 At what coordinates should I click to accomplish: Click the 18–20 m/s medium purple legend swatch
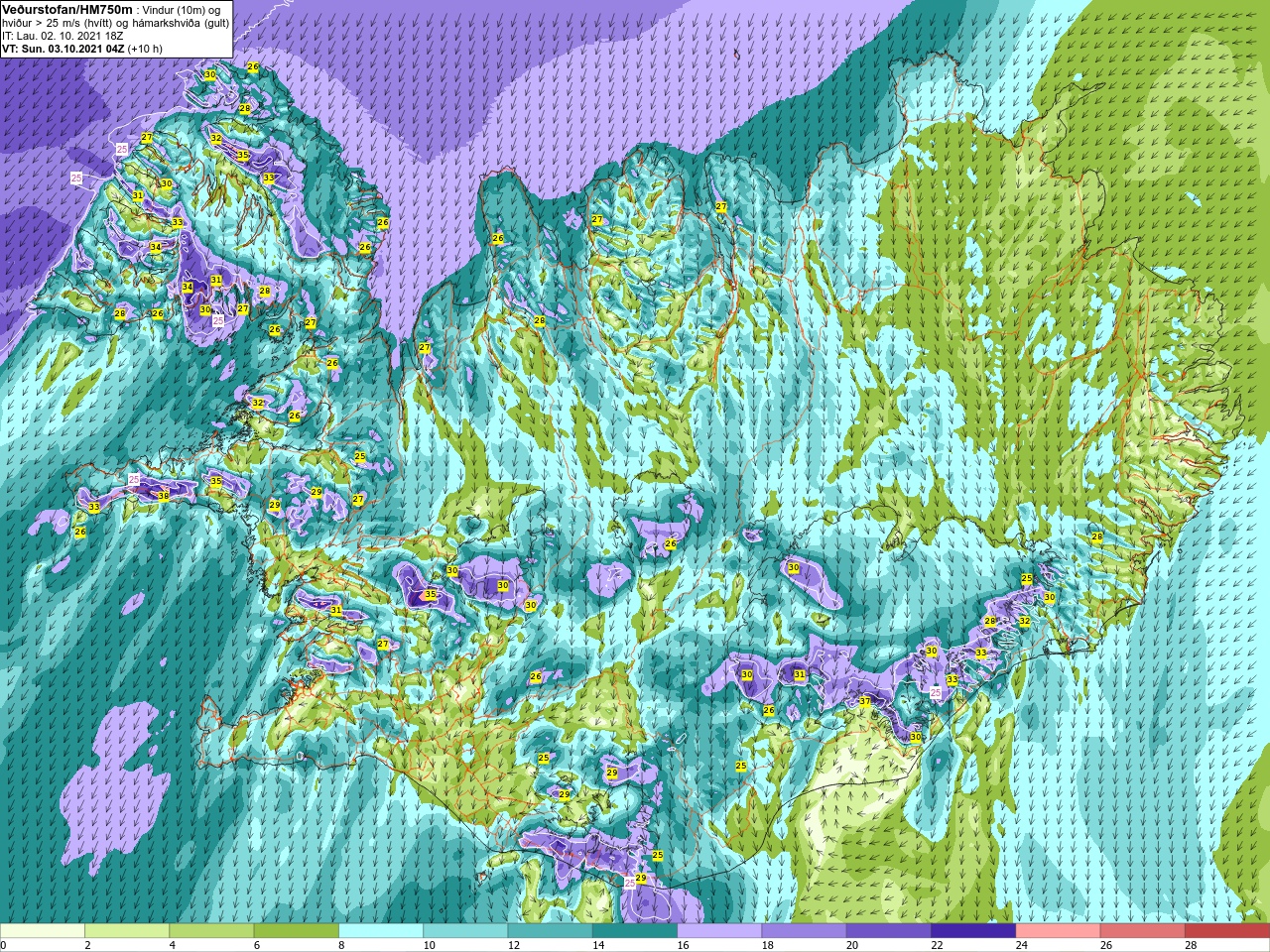(804, 931)
